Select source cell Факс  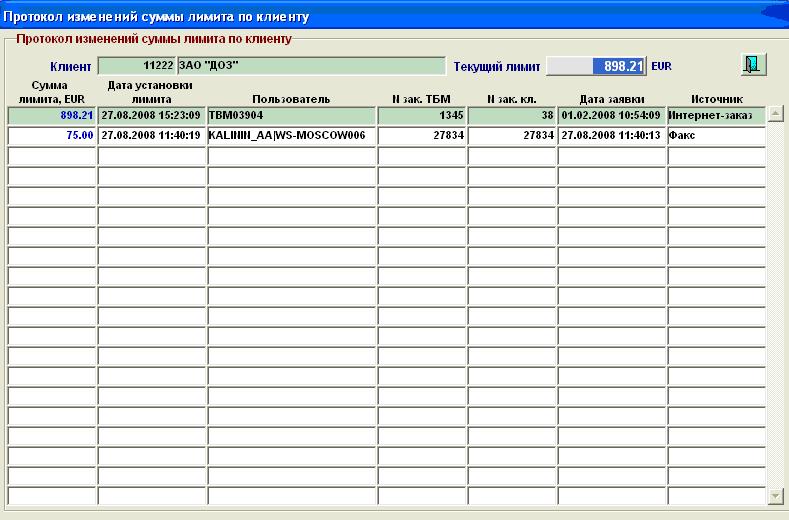click(716, 135)
